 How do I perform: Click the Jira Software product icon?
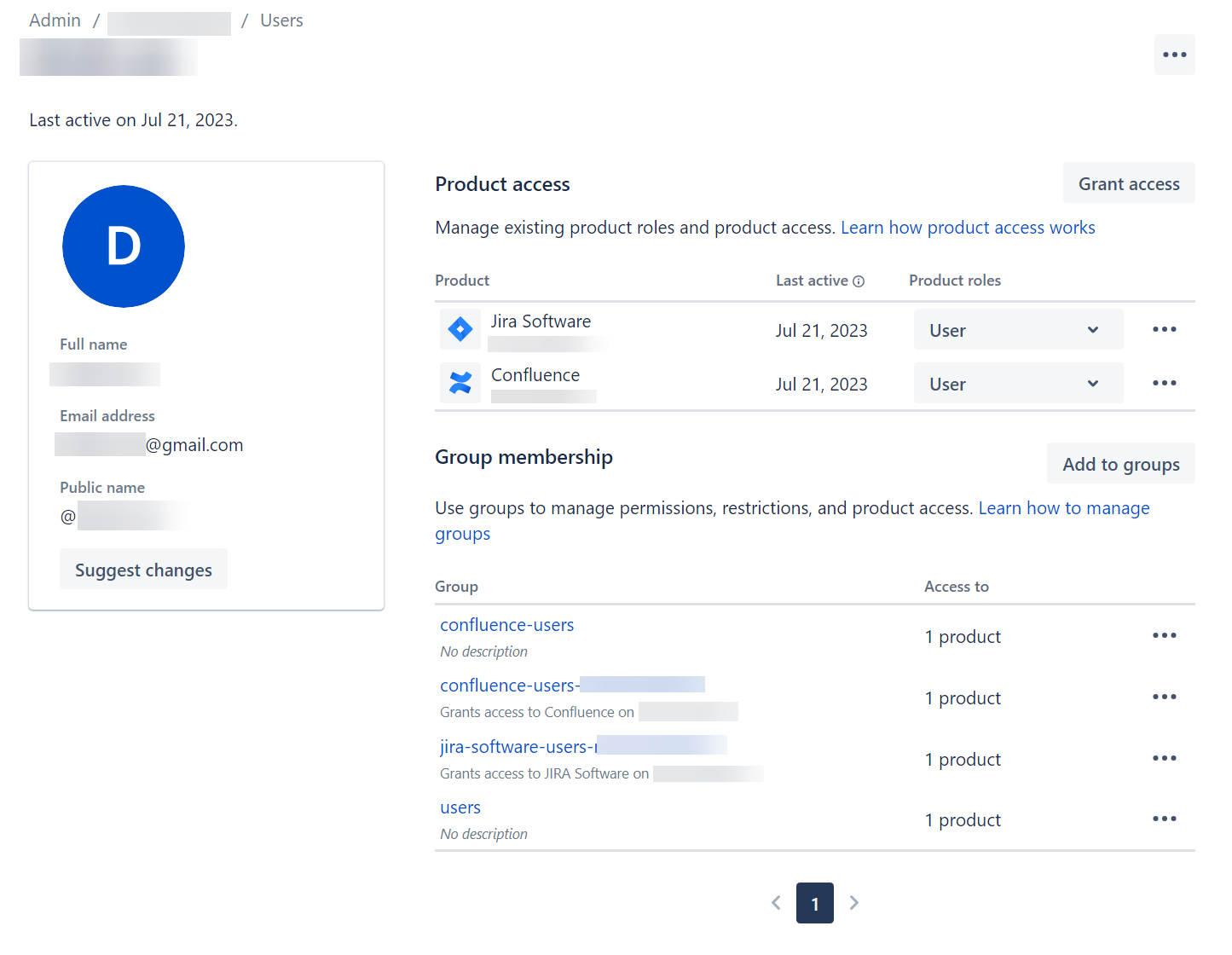(460, 329)
